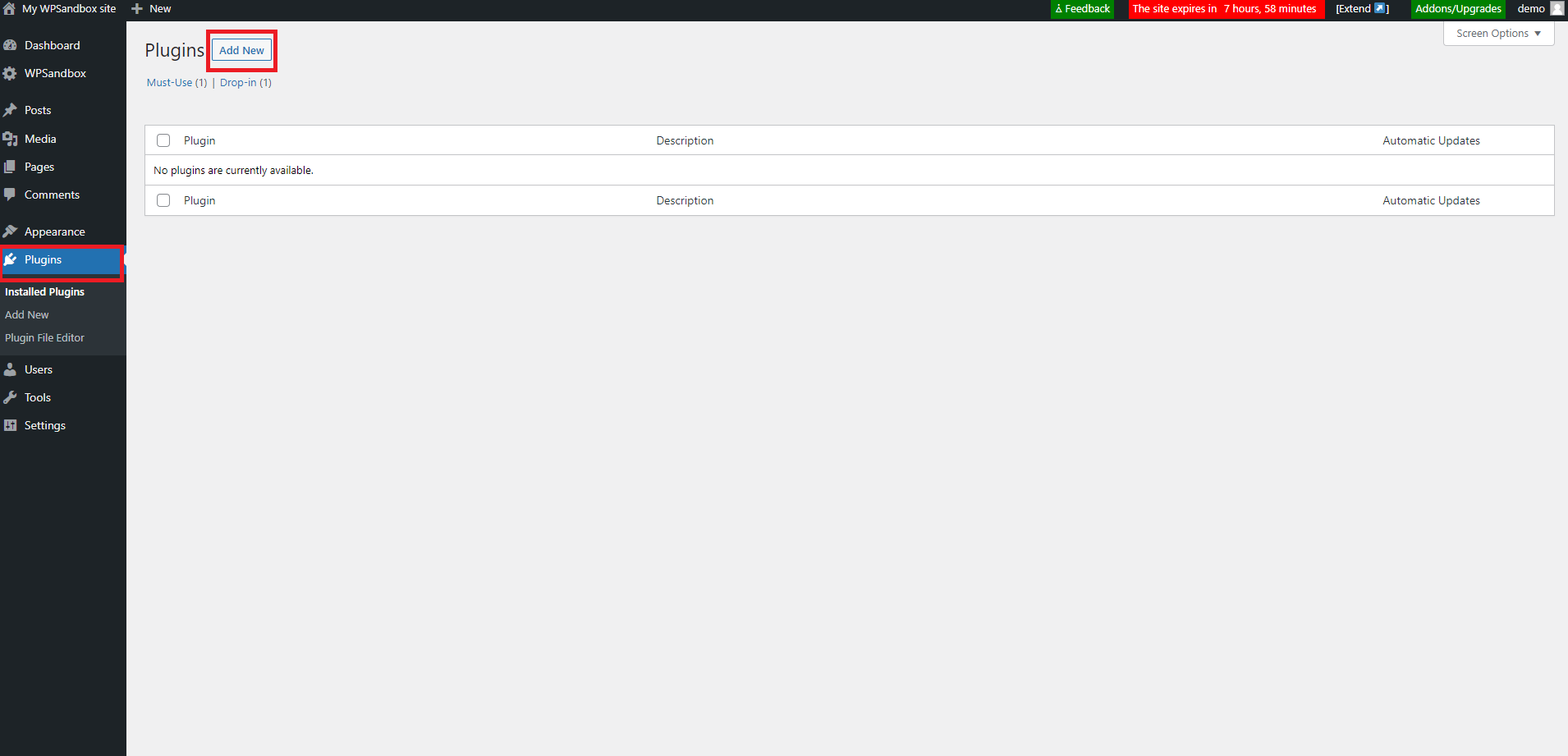This screenshot has width=1568, height=756.
Task: Open the My WPSandbox site link
Action: pyautogui.click(x=69, y=9)
